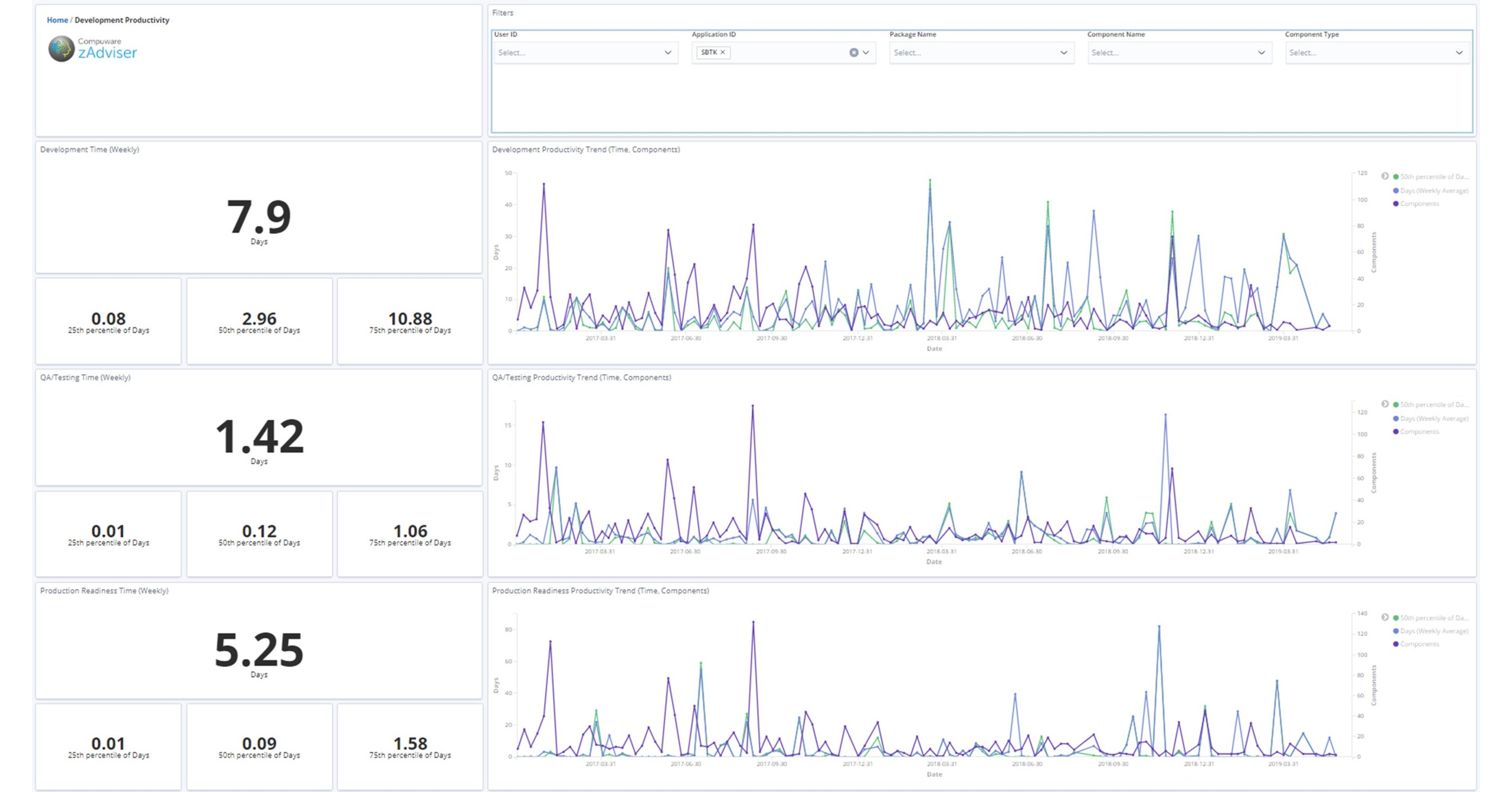The height and width of the screenshot is (792, 1512).
Task: Click purple Components legend dot in Development chart
Action: (x=1396, y=204)
